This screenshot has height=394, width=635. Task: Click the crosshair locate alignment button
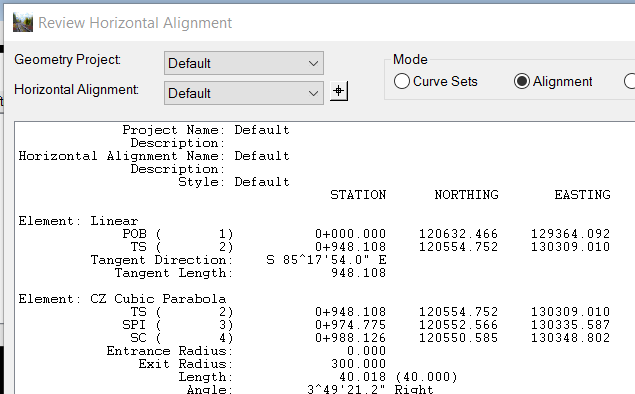pyautogui.click(x=339, y=91)
